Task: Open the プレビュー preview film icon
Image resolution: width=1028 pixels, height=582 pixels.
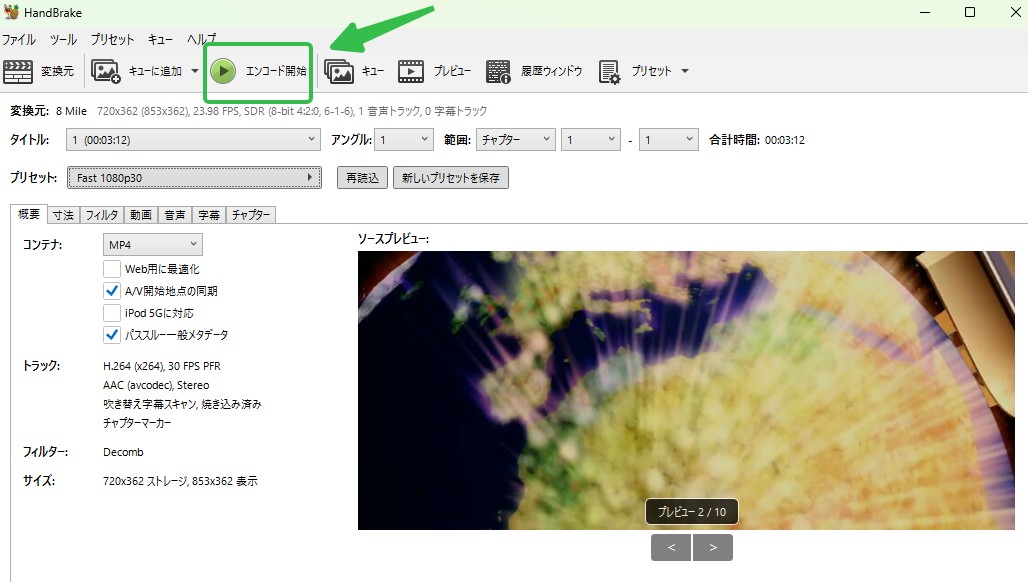Action: coord(410,71)
